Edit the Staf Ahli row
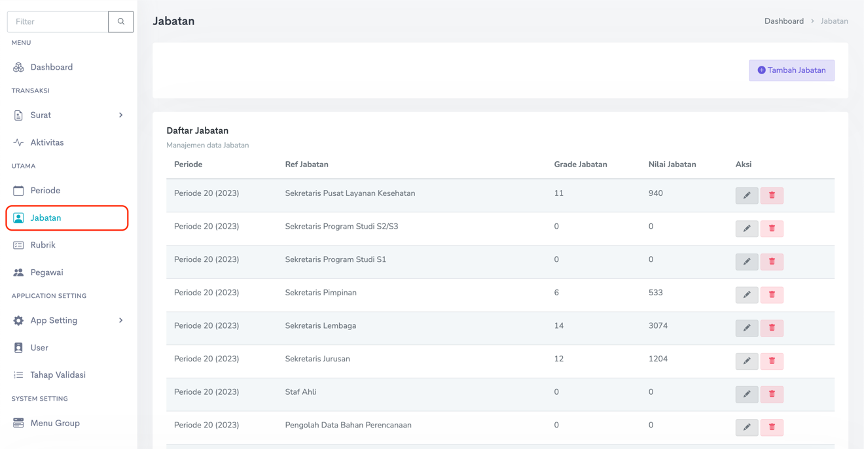Viewport: 864px width, 450px height. [746, 393]
